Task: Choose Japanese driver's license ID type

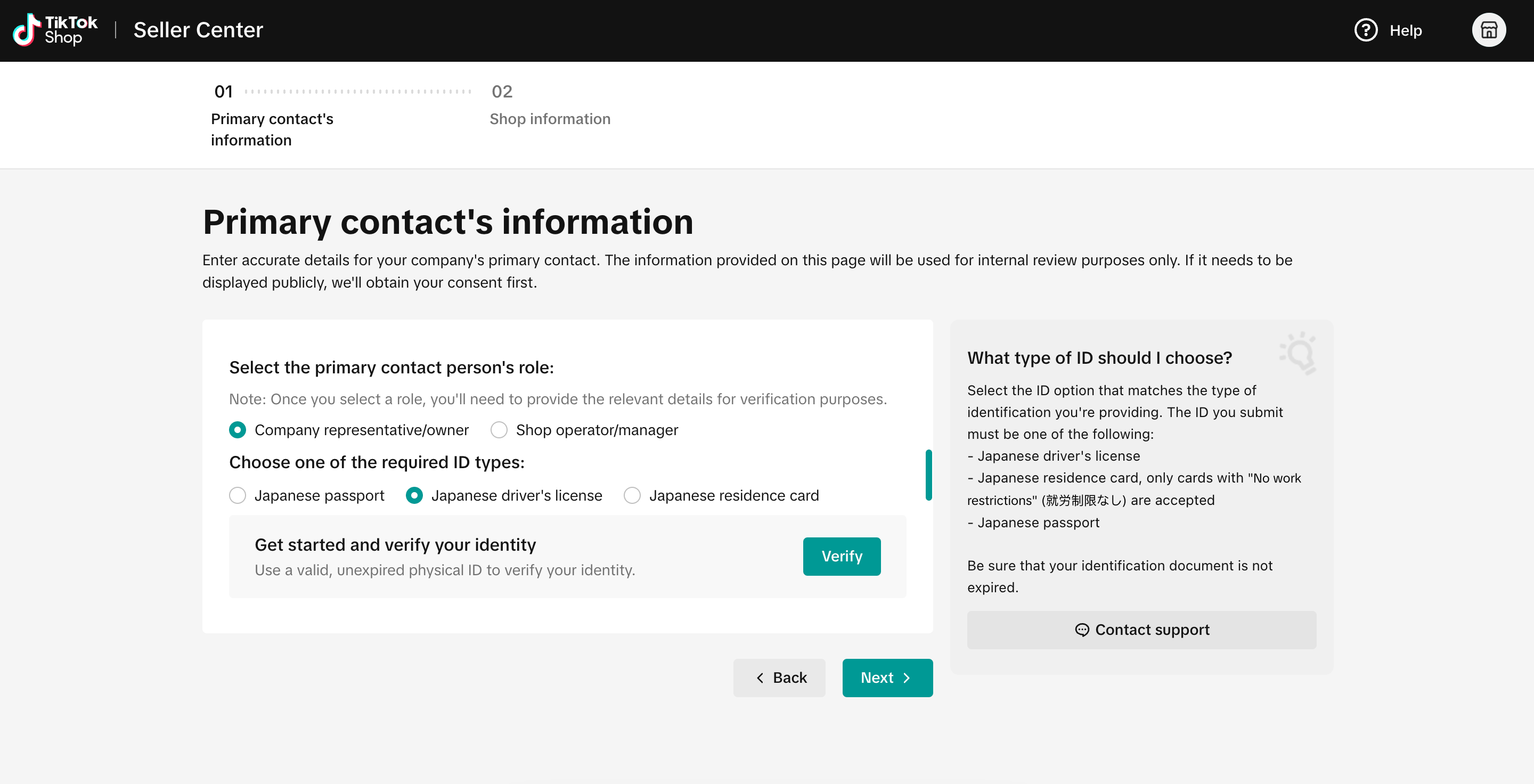Action: (414, 495)
